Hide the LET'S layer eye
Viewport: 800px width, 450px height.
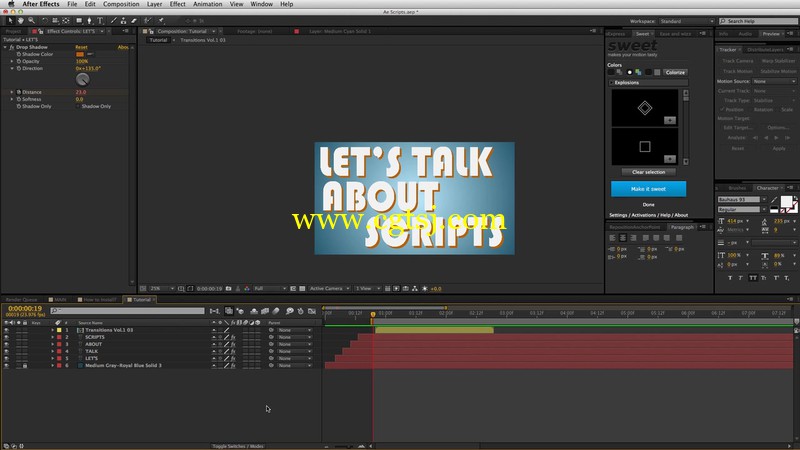click(x=6, y=359)
